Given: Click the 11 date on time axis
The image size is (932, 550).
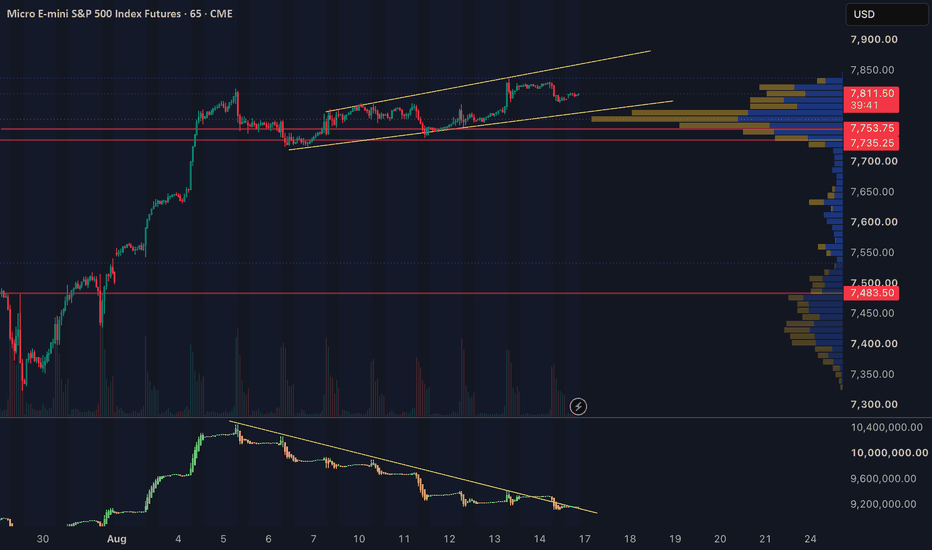Looking at the screenshot, I should click(404, 539).
